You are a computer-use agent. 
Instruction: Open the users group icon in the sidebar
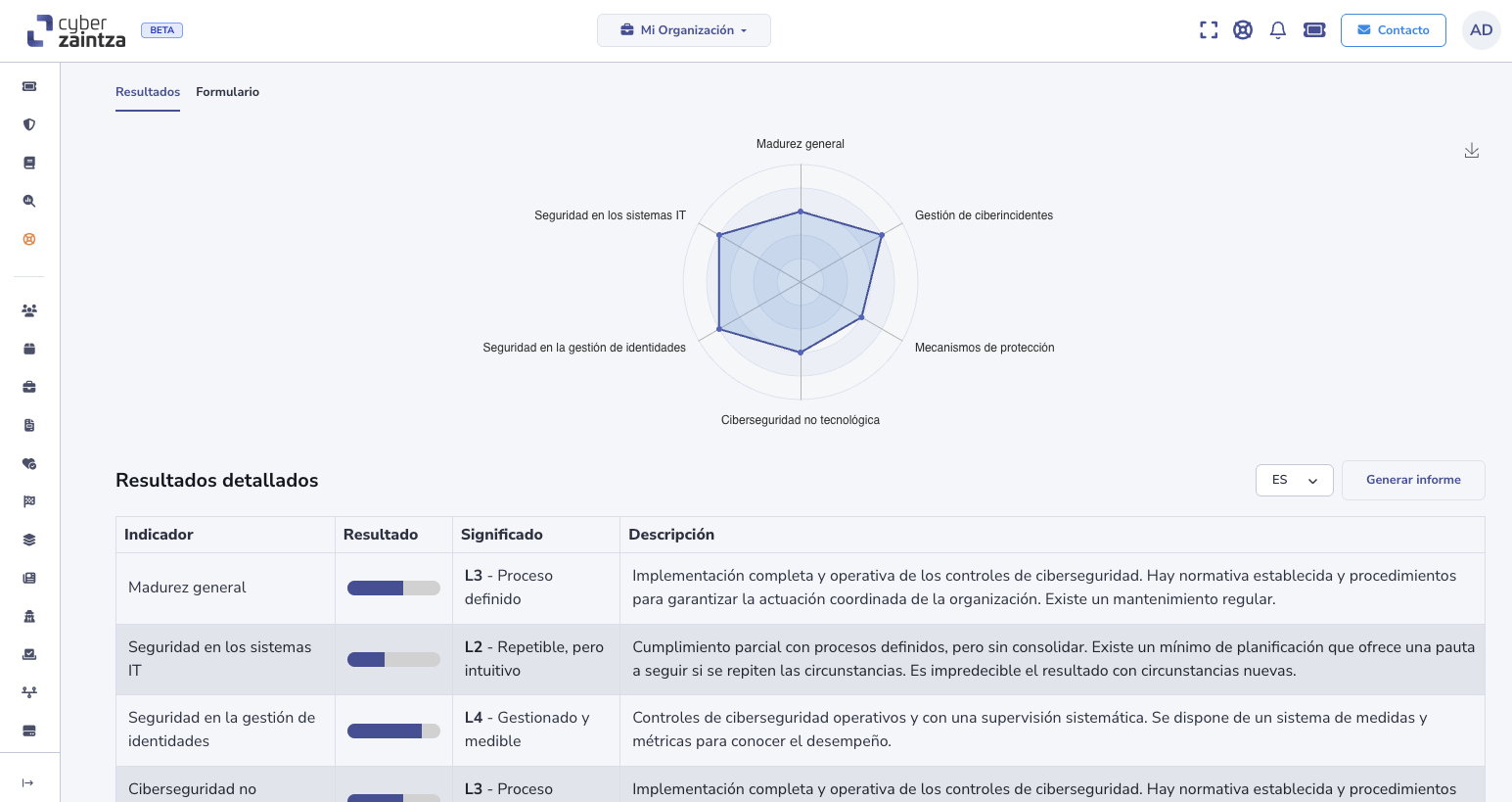[29, 310]
